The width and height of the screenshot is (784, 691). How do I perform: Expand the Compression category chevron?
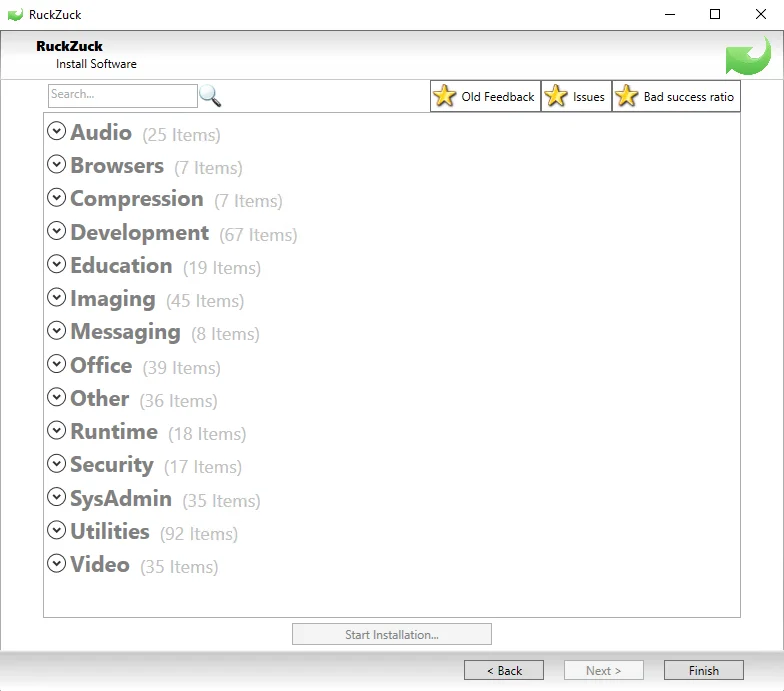[57, 198]
